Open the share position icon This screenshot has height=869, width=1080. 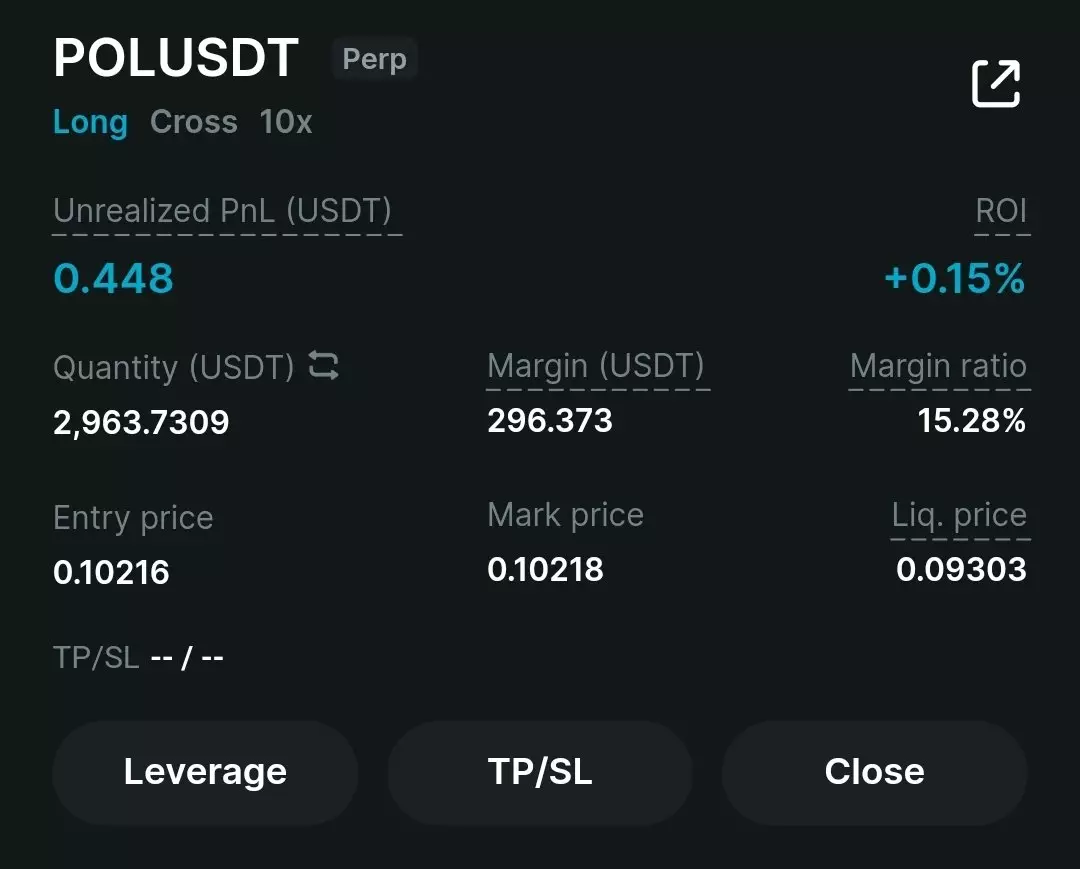996,83
